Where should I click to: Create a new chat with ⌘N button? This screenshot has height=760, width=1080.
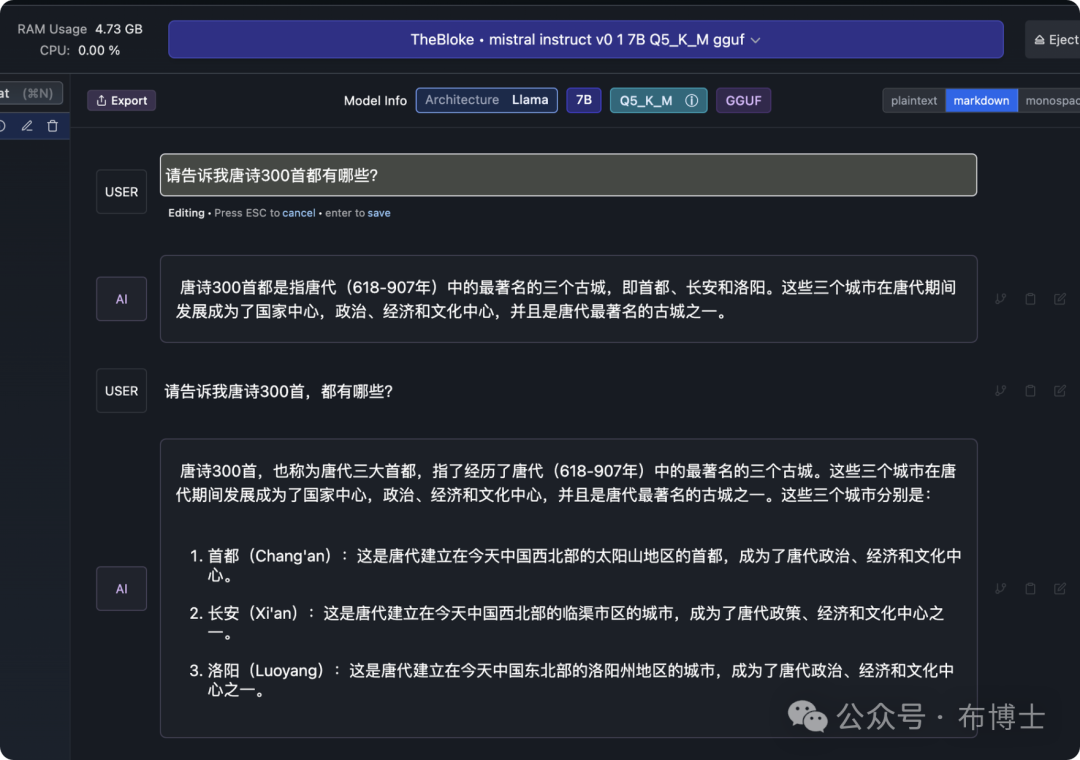coord(30,93)
